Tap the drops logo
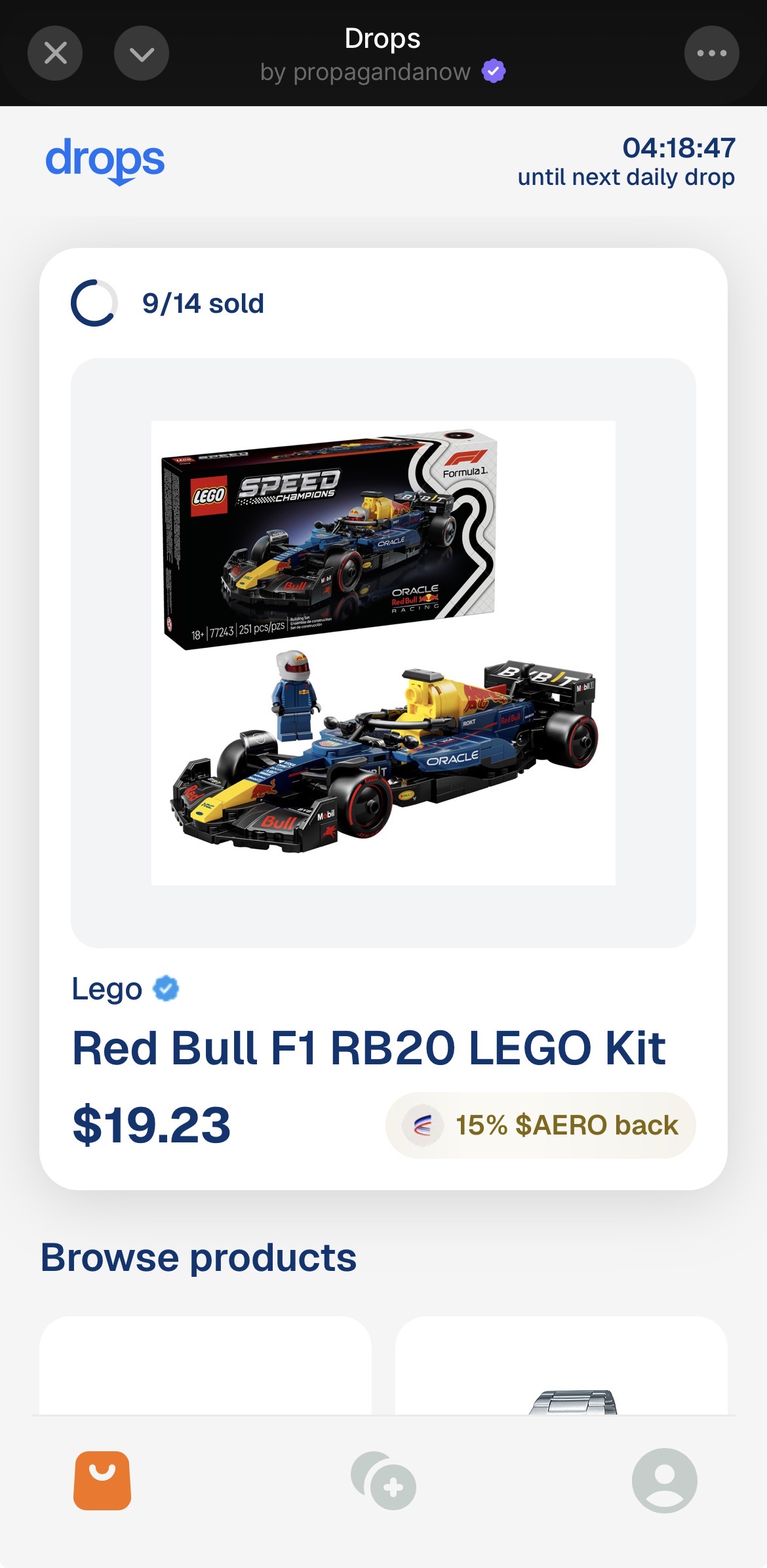This screenshot has width=767, height=1568. click(105, 161)
